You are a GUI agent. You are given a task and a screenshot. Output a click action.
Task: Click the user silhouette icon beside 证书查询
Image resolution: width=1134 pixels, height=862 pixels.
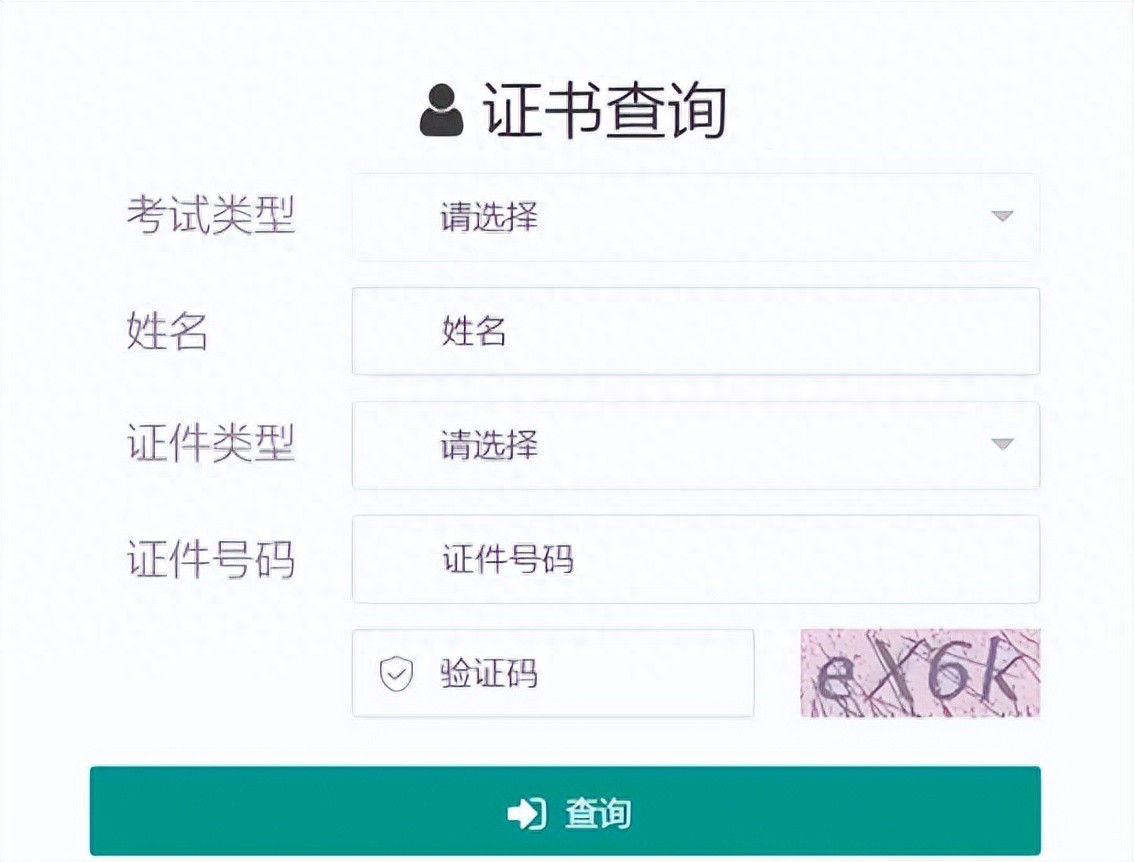tap(441, 110)
